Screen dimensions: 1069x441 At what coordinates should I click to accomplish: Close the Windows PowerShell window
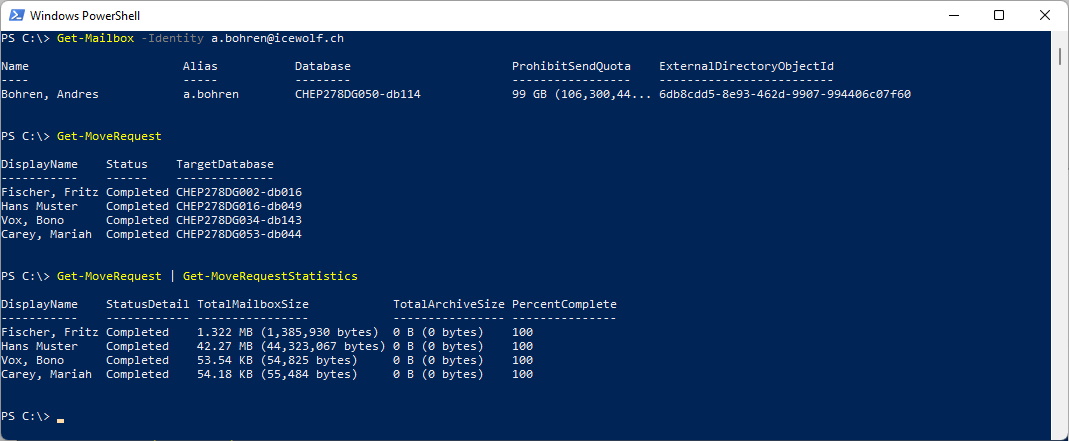coord(1044,15)
